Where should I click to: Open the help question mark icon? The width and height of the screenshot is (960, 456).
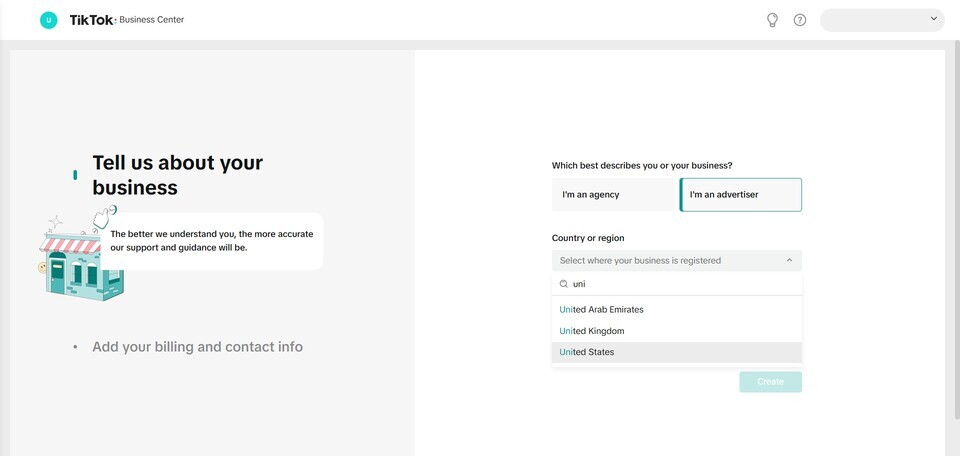(800, 20)
